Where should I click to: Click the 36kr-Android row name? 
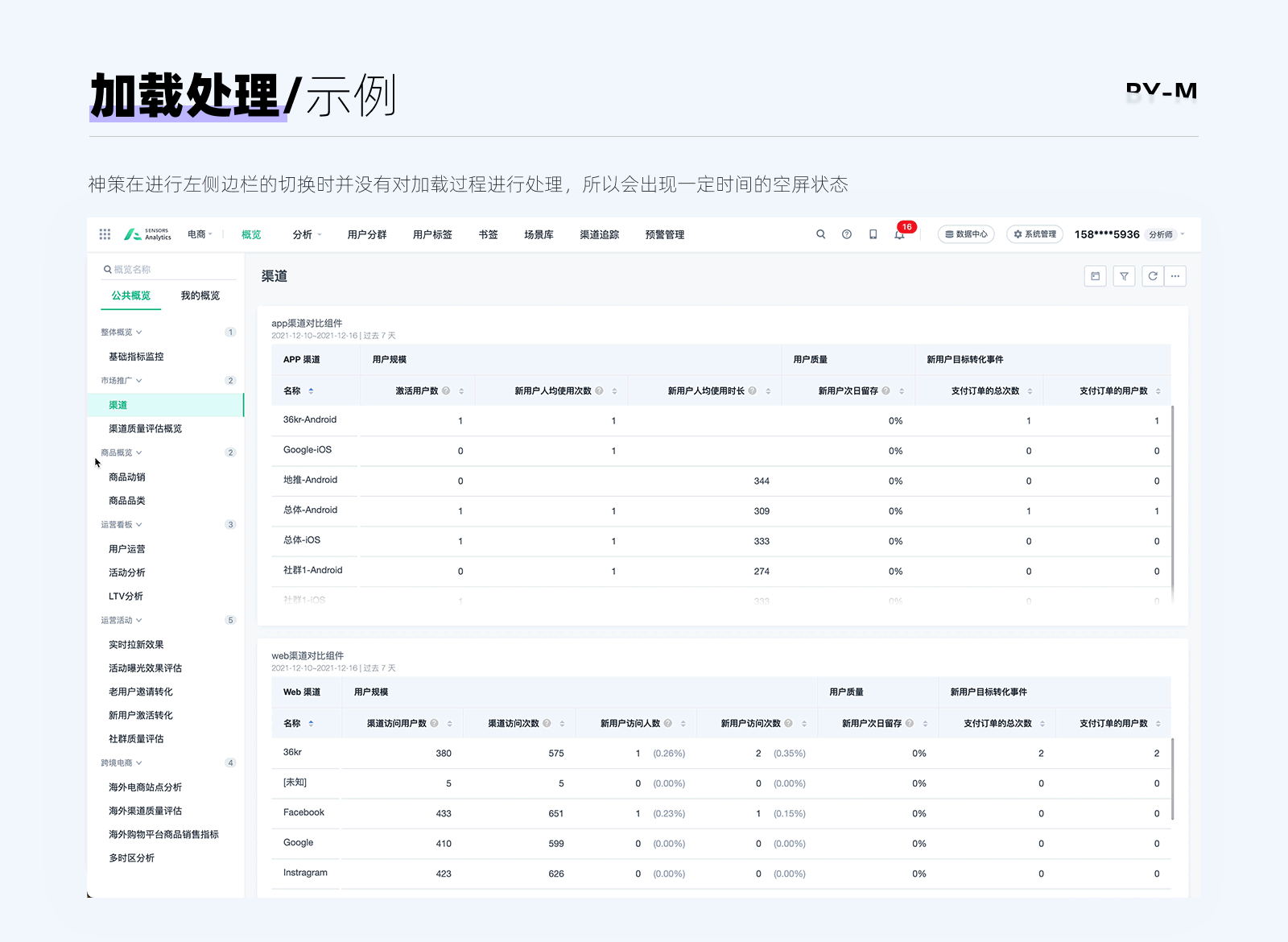[x=310, y=419]
